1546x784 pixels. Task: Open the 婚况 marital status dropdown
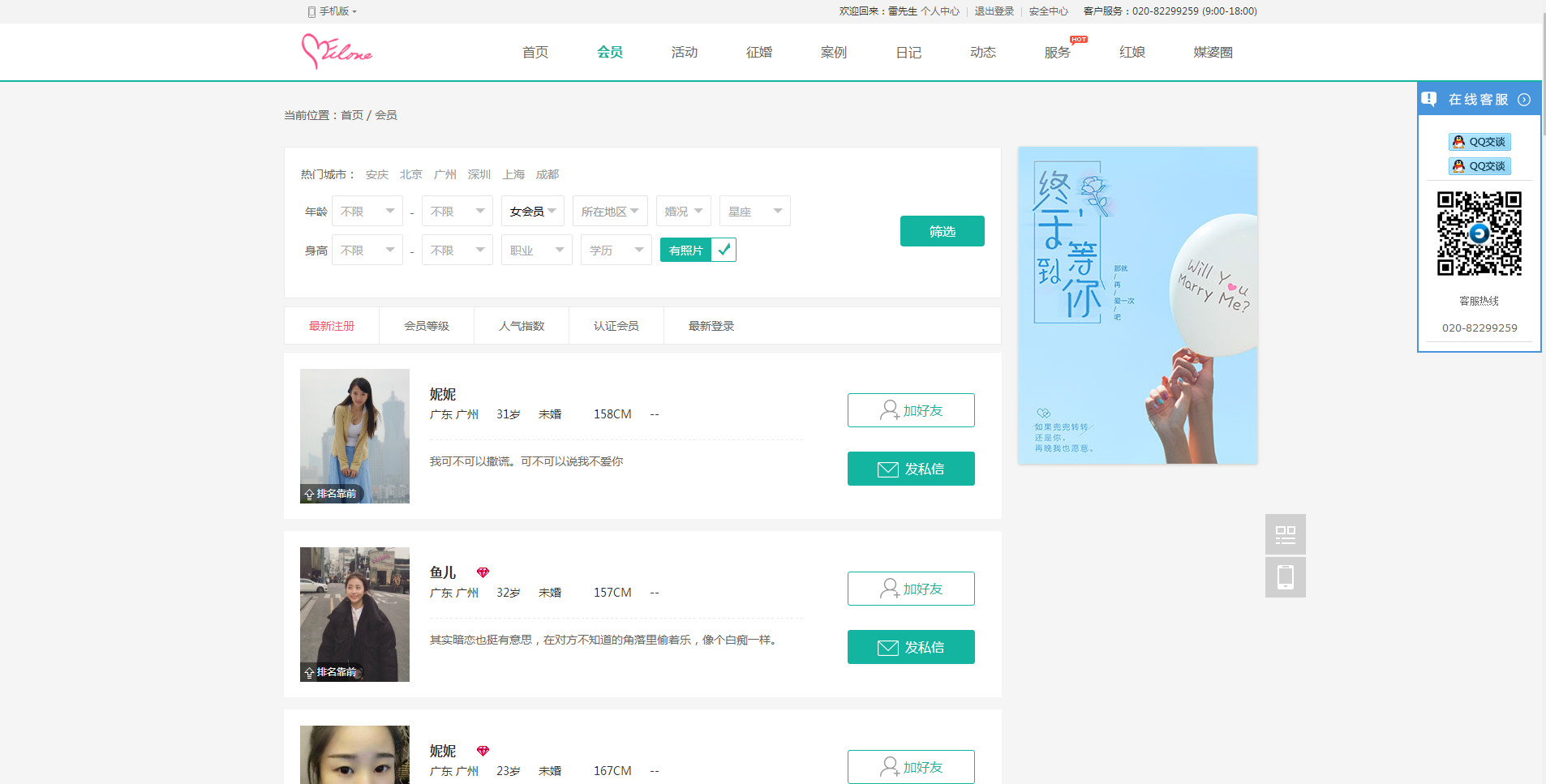[684, 211]
